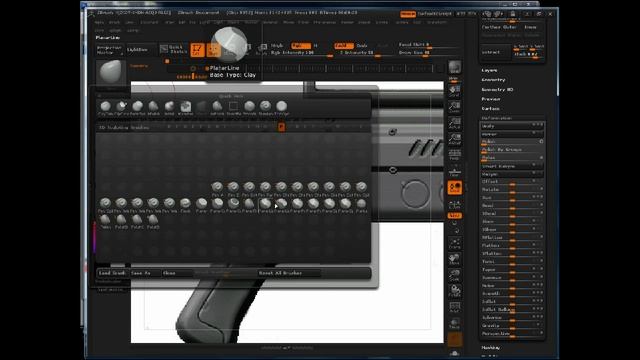Click the highlighted P letter filter

281,127
